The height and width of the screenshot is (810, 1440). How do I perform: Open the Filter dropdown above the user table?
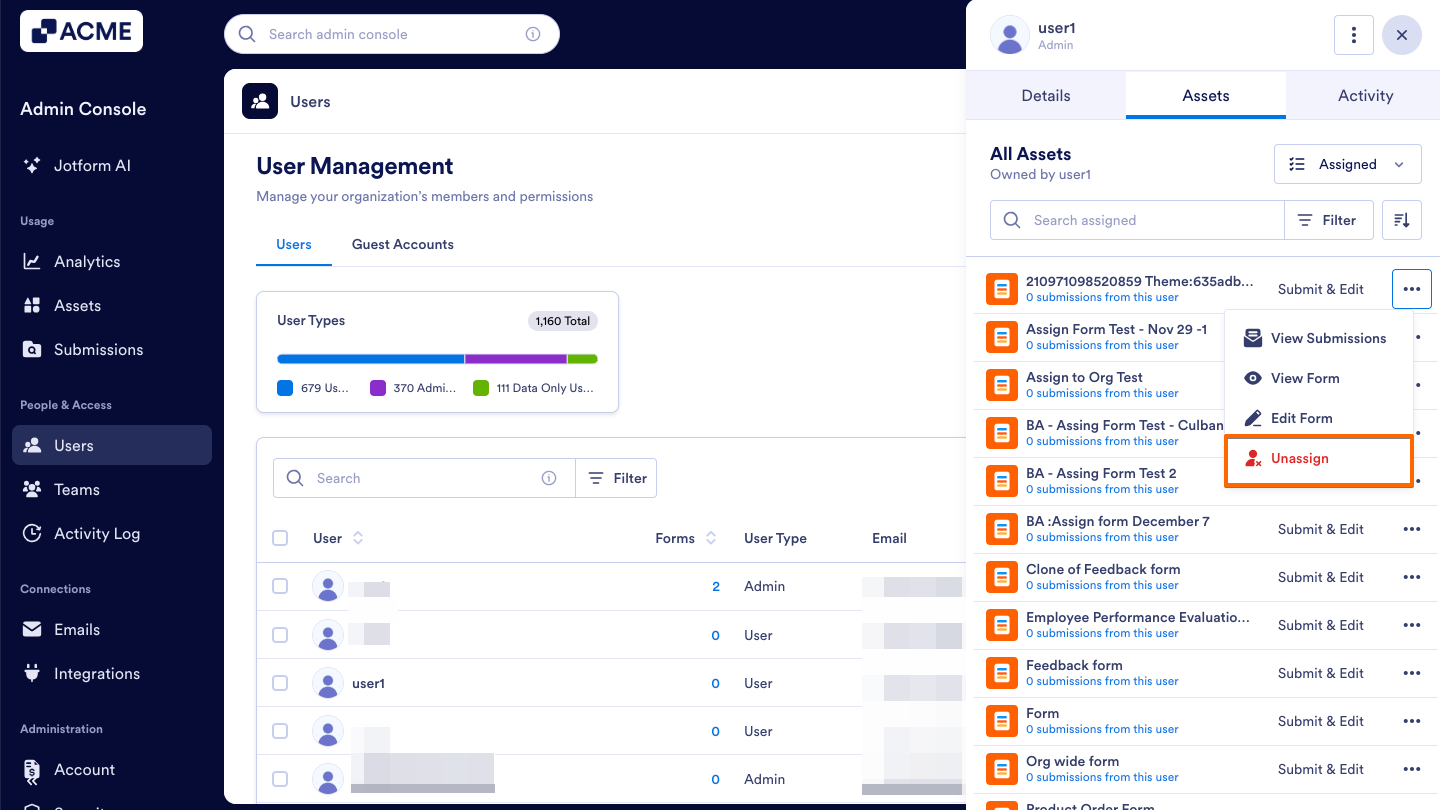[616, 478]
